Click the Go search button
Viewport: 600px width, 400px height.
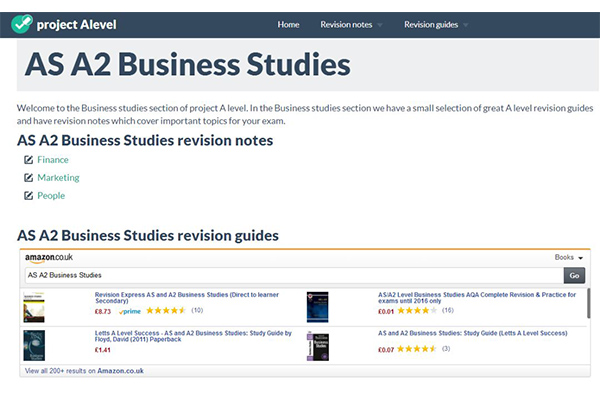[x=574, y=276]
